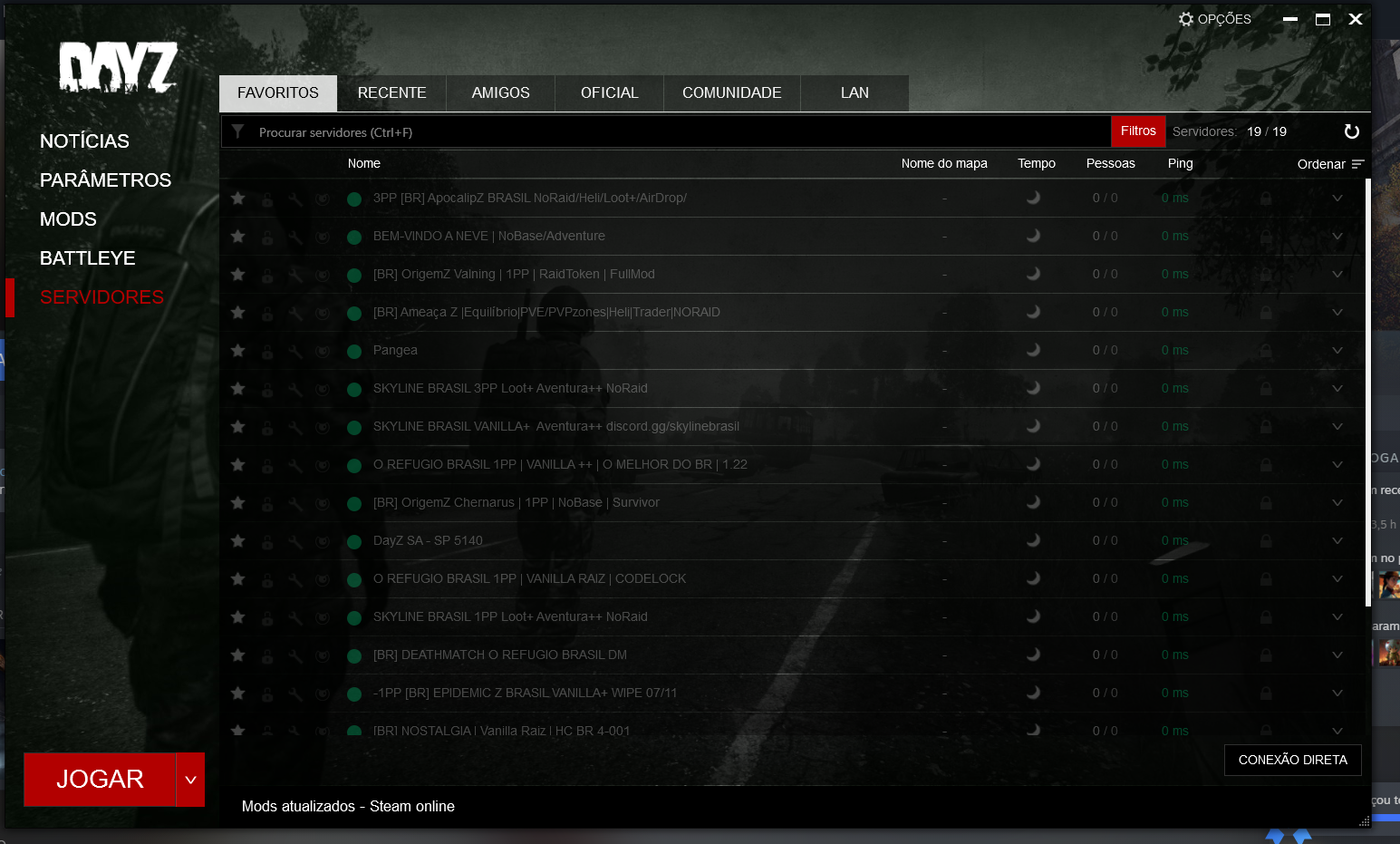
Task: Click the eye icon in the Pangea row
Action: pos(323,351)
